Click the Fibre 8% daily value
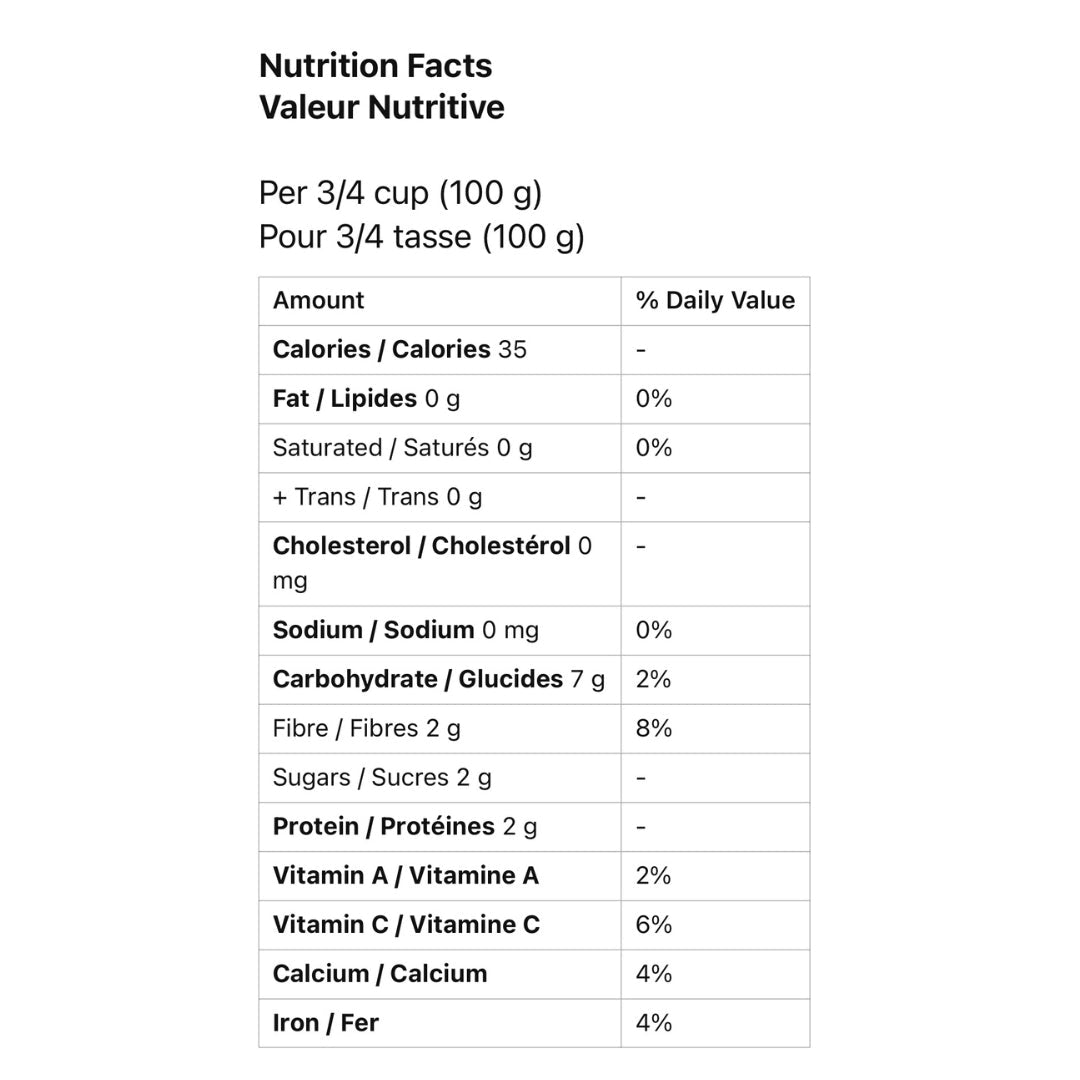This screenshot has height=1080, width=1080. pos(654,728)
